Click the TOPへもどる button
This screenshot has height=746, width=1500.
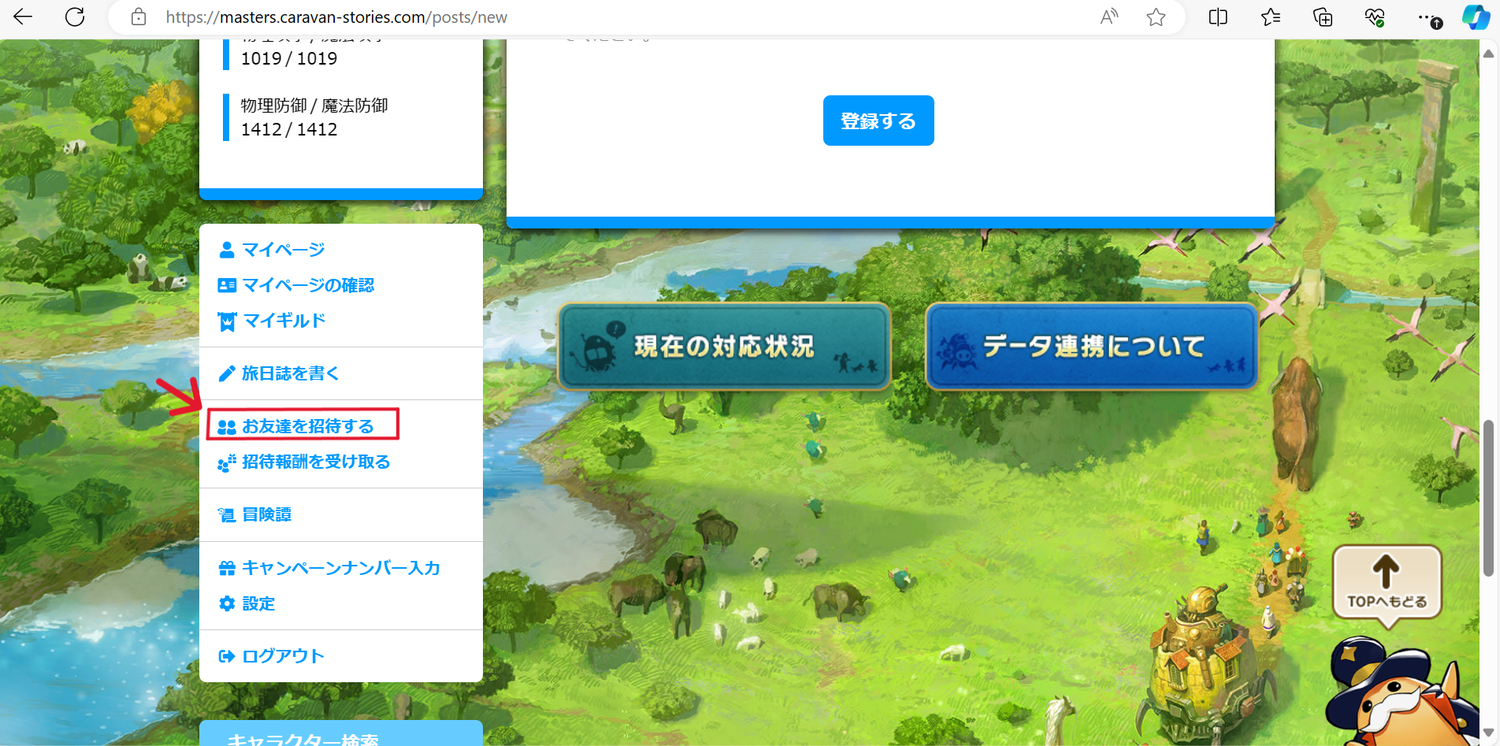[1386, 582]
